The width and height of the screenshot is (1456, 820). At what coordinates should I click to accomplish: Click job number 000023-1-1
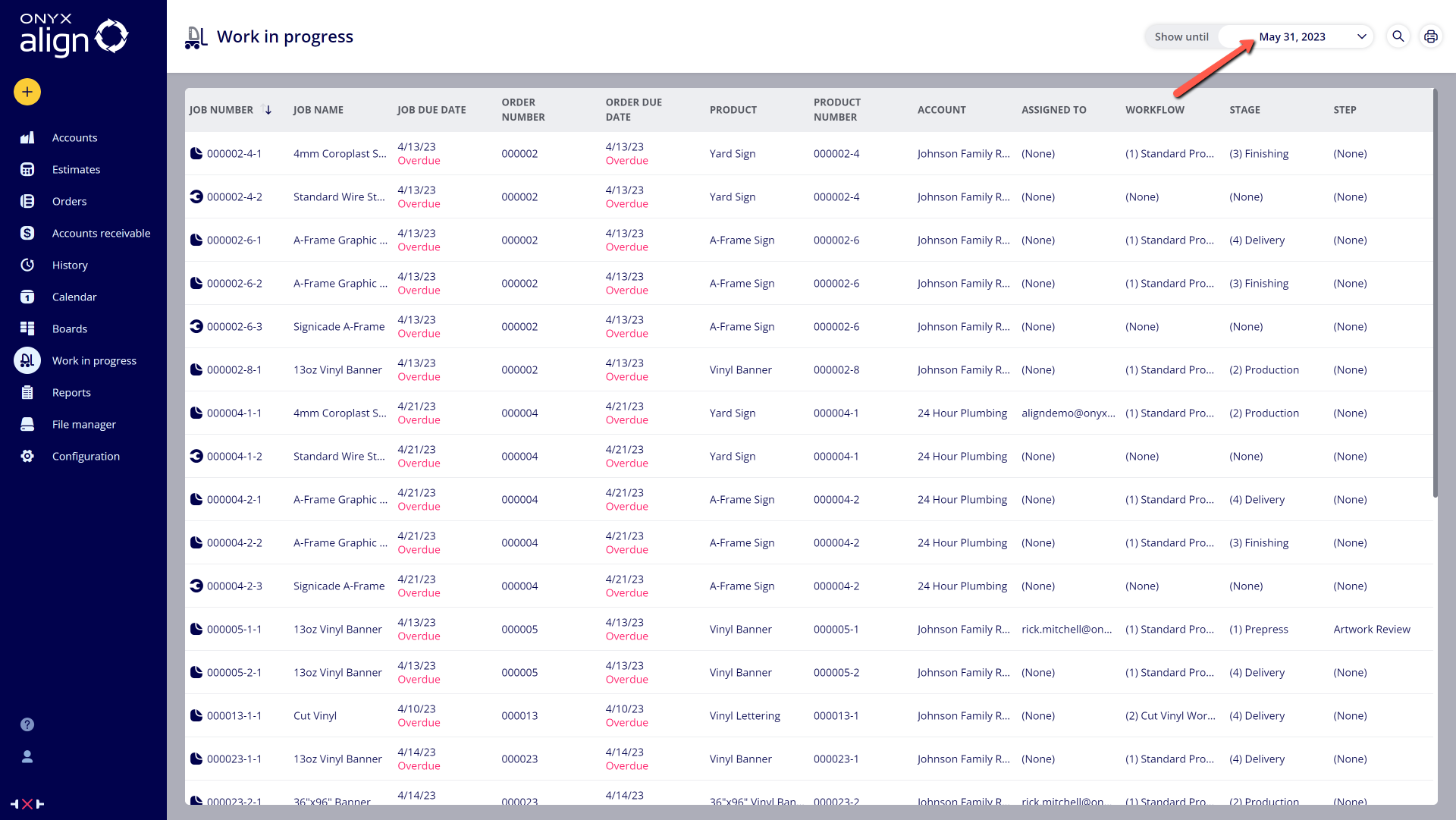tap(234, 759)
